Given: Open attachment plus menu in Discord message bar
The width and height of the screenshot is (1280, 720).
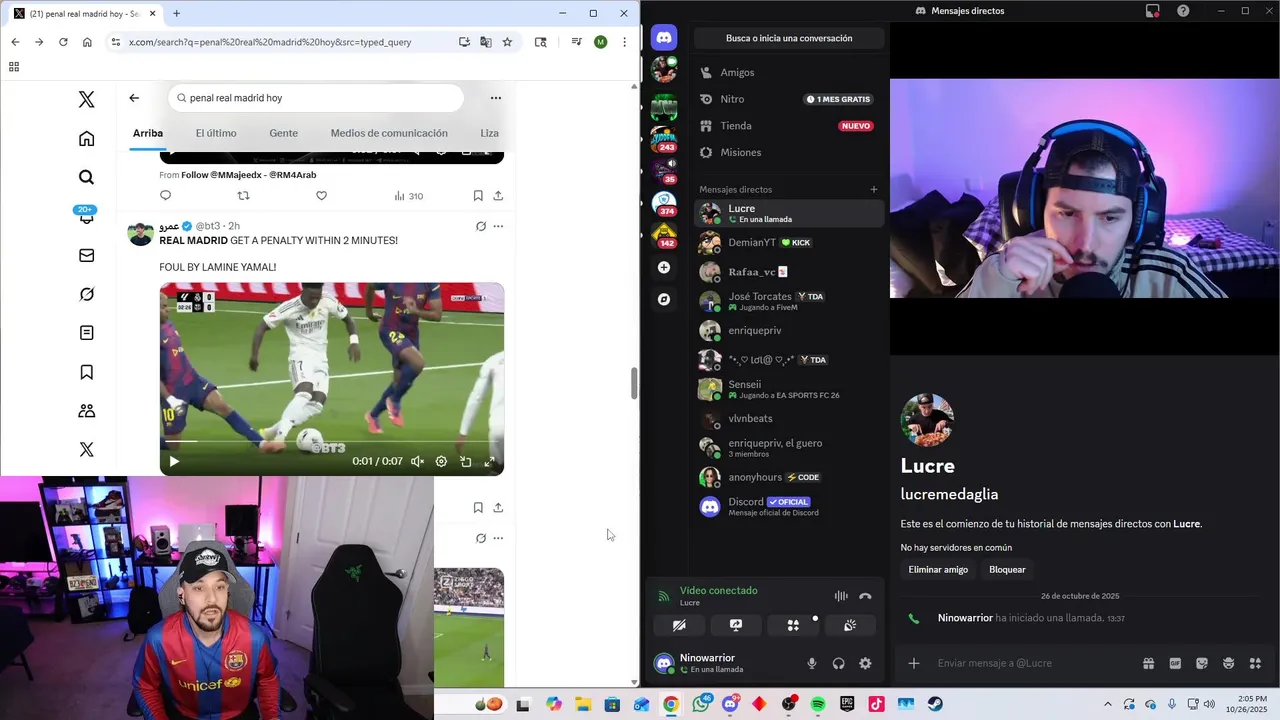Looking at the screenshot, I should (x=914, y=663).
